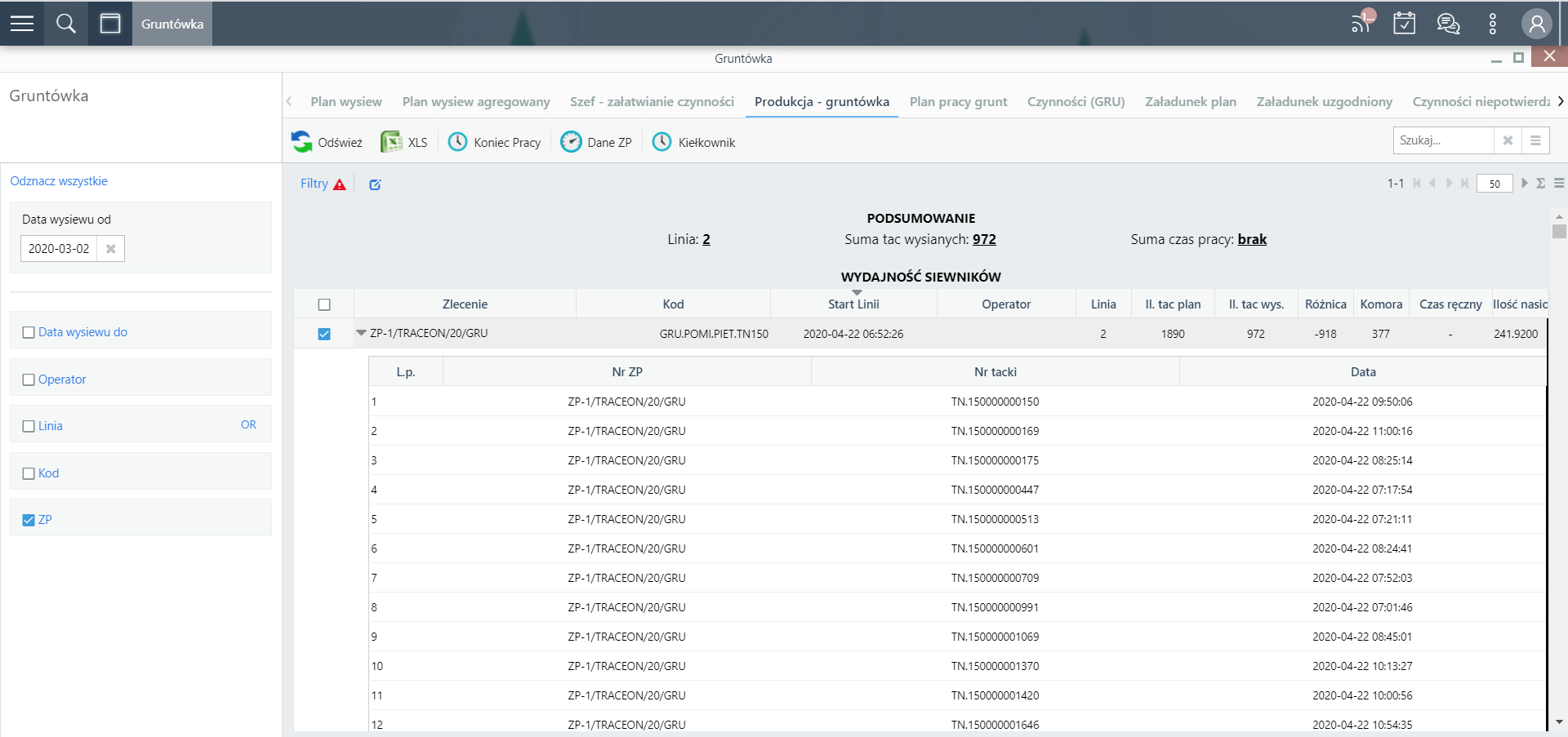Image resolution: width=1568 pixels, height=737 pixels.
Task: Open the windows panel icon
Action: coord(110,24)
